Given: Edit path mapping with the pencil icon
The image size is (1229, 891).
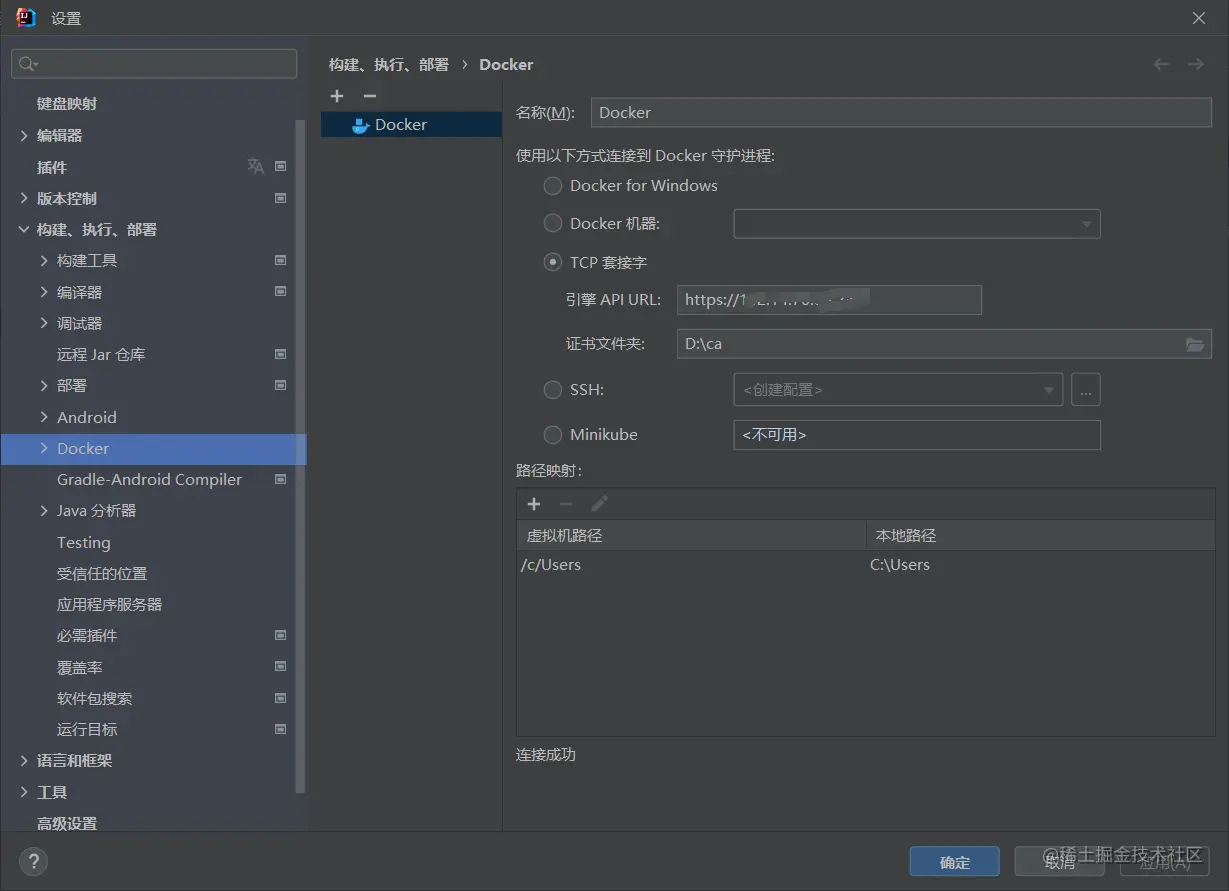Looking at the screenshot, I should (599, 504).
